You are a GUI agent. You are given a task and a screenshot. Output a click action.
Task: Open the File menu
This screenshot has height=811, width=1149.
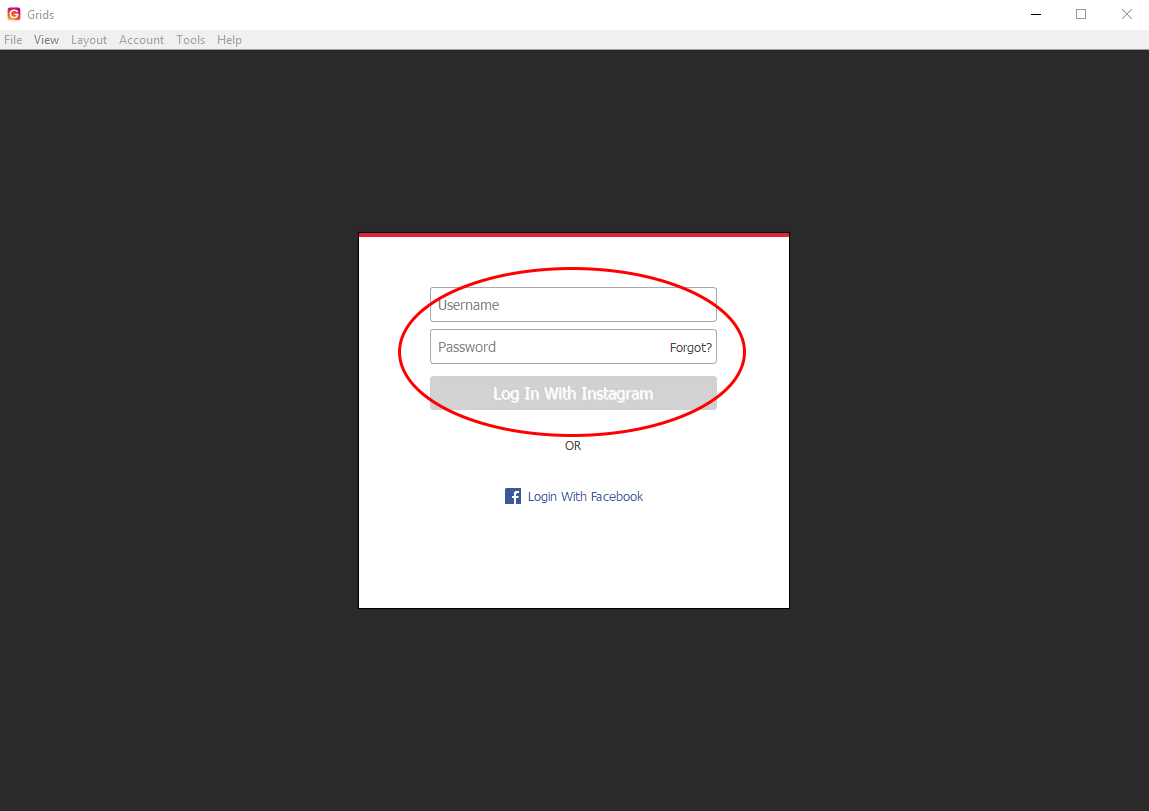13,40
